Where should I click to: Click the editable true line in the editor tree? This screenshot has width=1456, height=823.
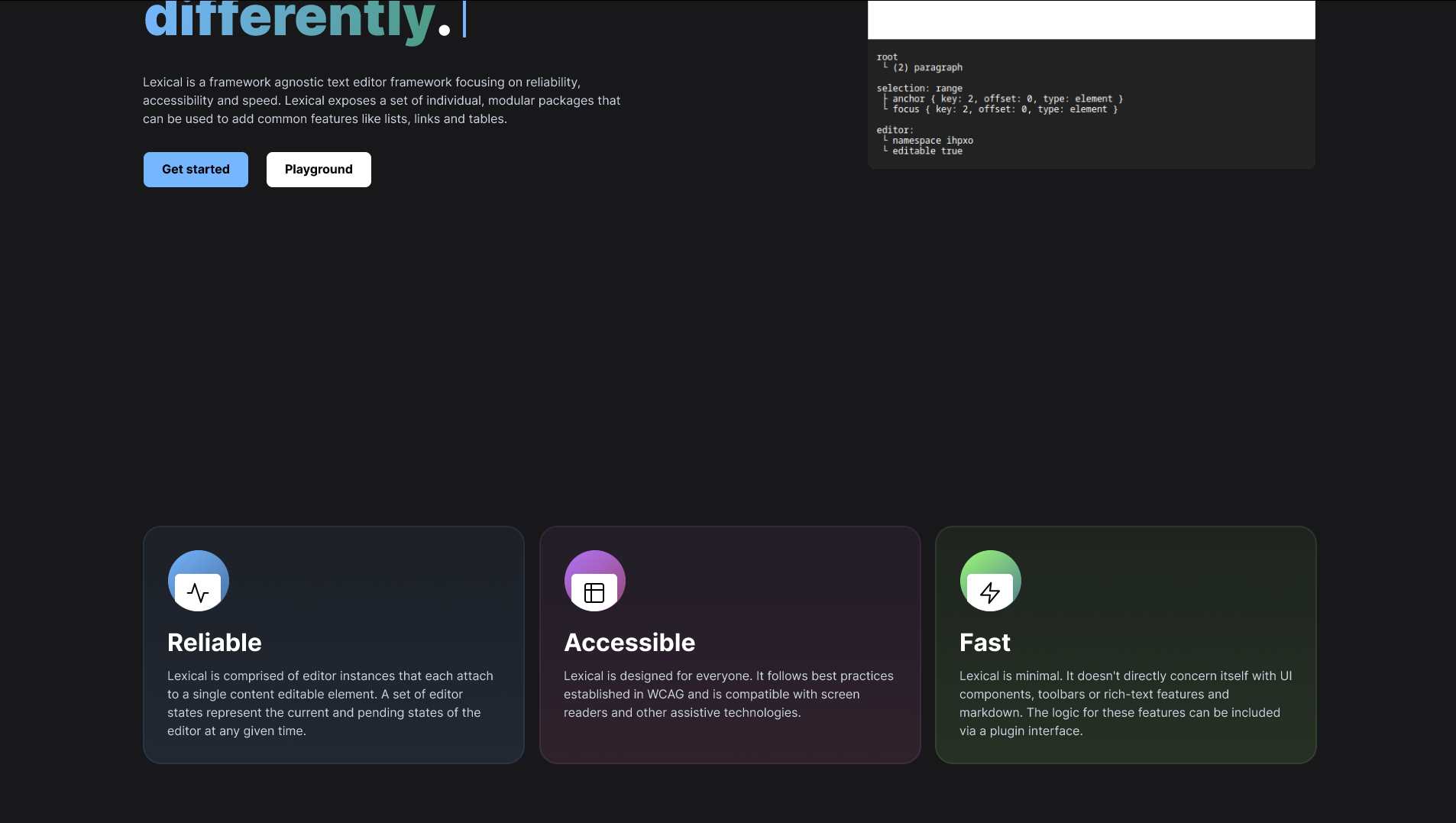pos(928,151)
